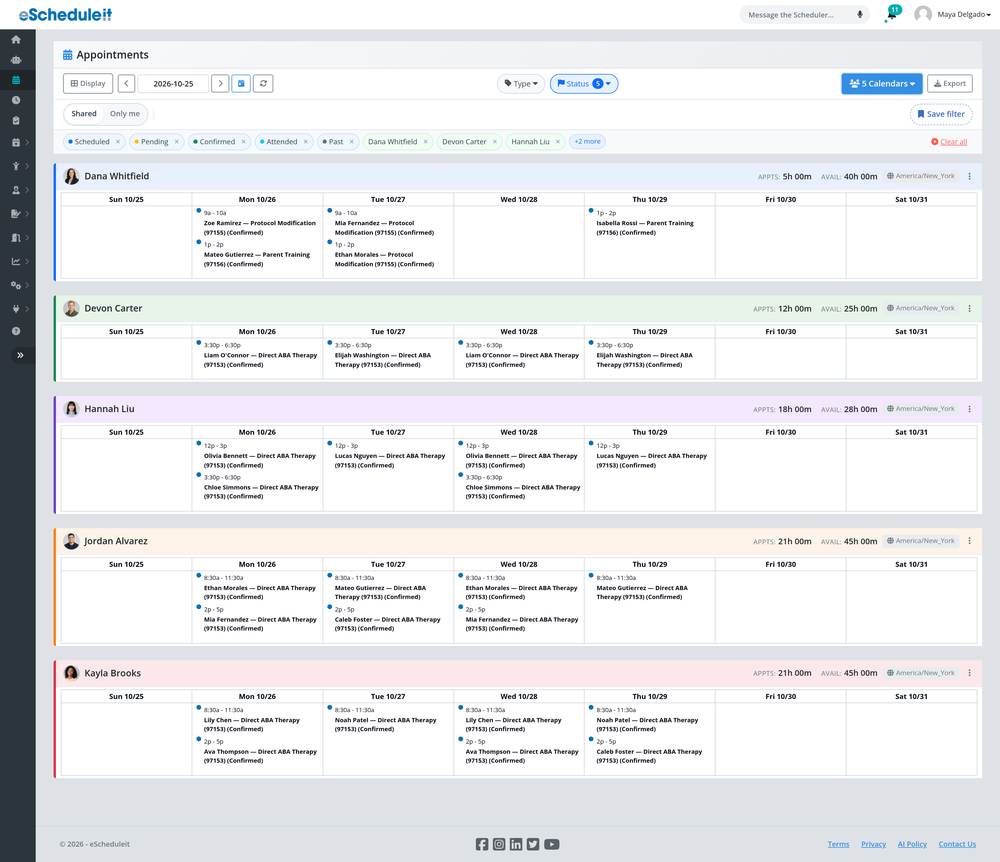Open the AI Policy footer link

(912, 844)
